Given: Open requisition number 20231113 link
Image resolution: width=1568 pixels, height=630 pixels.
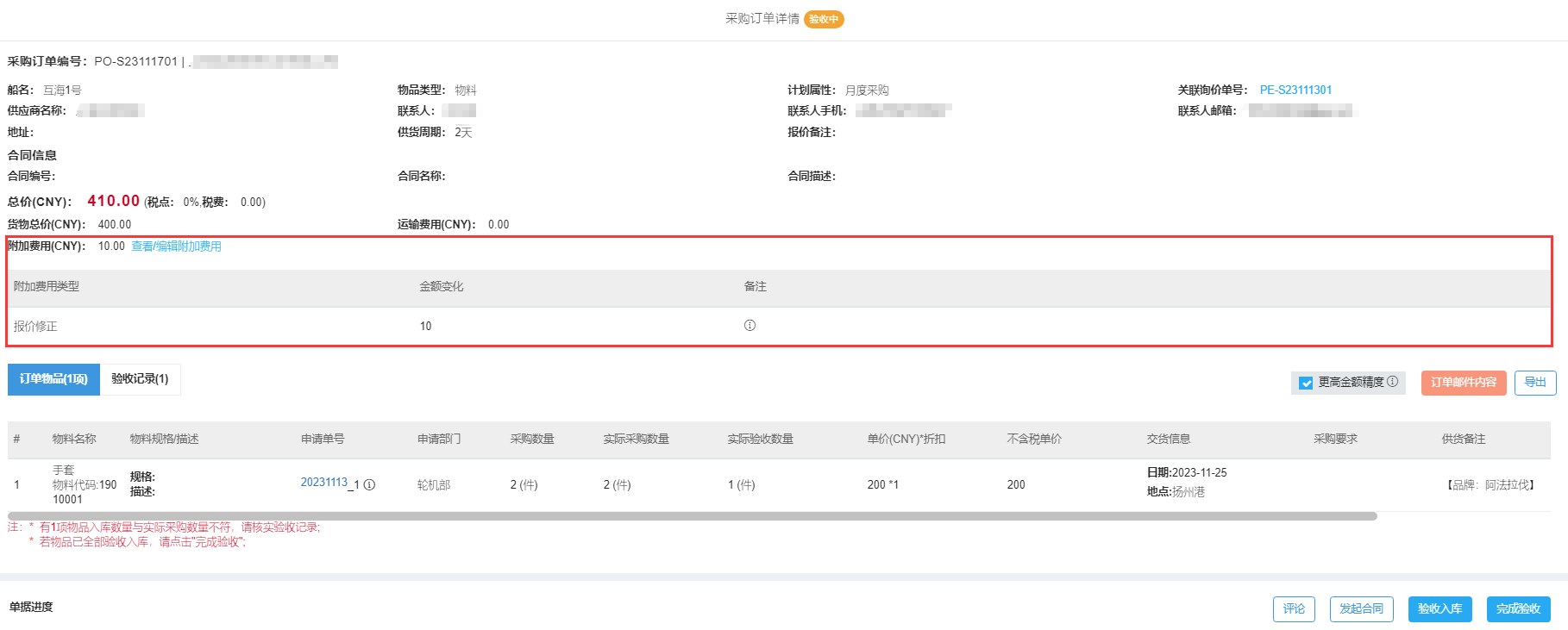Looking at the screenshot, I should coord(323,483).
